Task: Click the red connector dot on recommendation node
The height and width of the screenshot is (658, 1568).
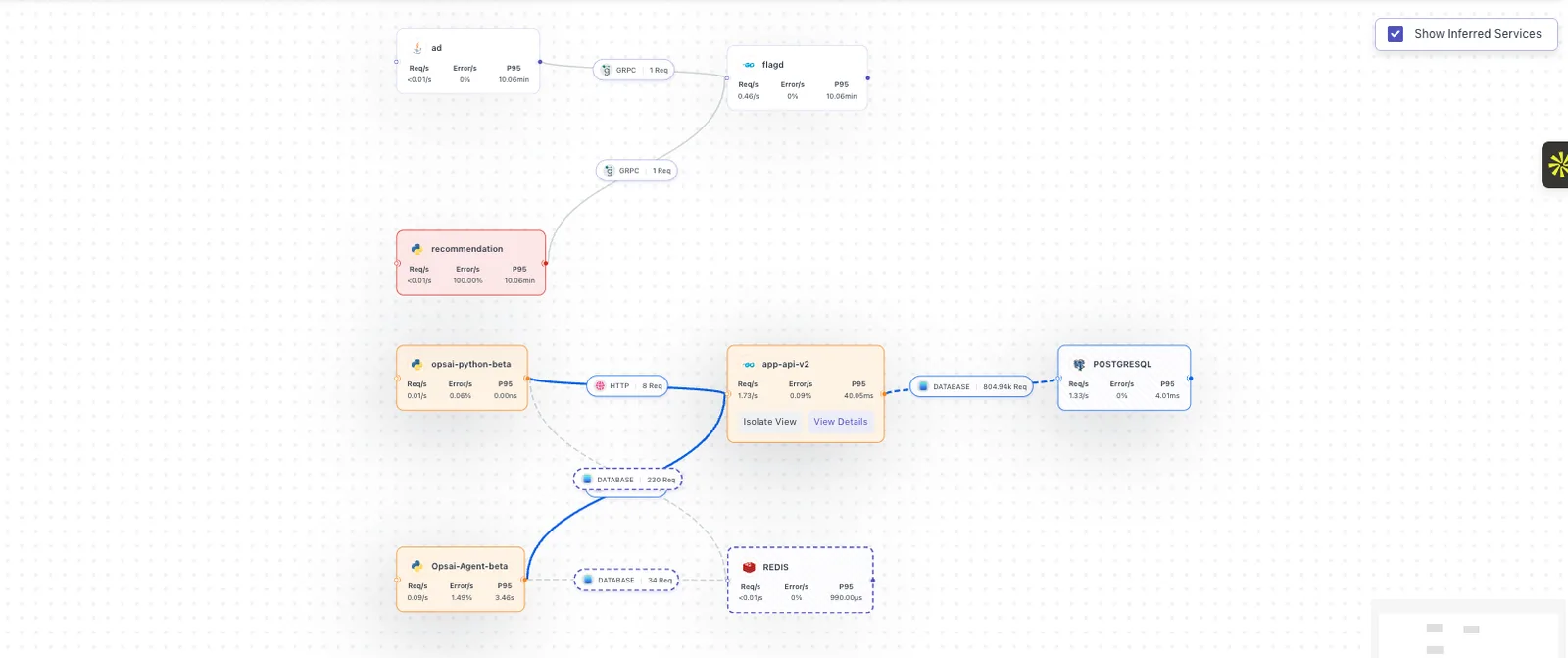Action: point(546,263)
